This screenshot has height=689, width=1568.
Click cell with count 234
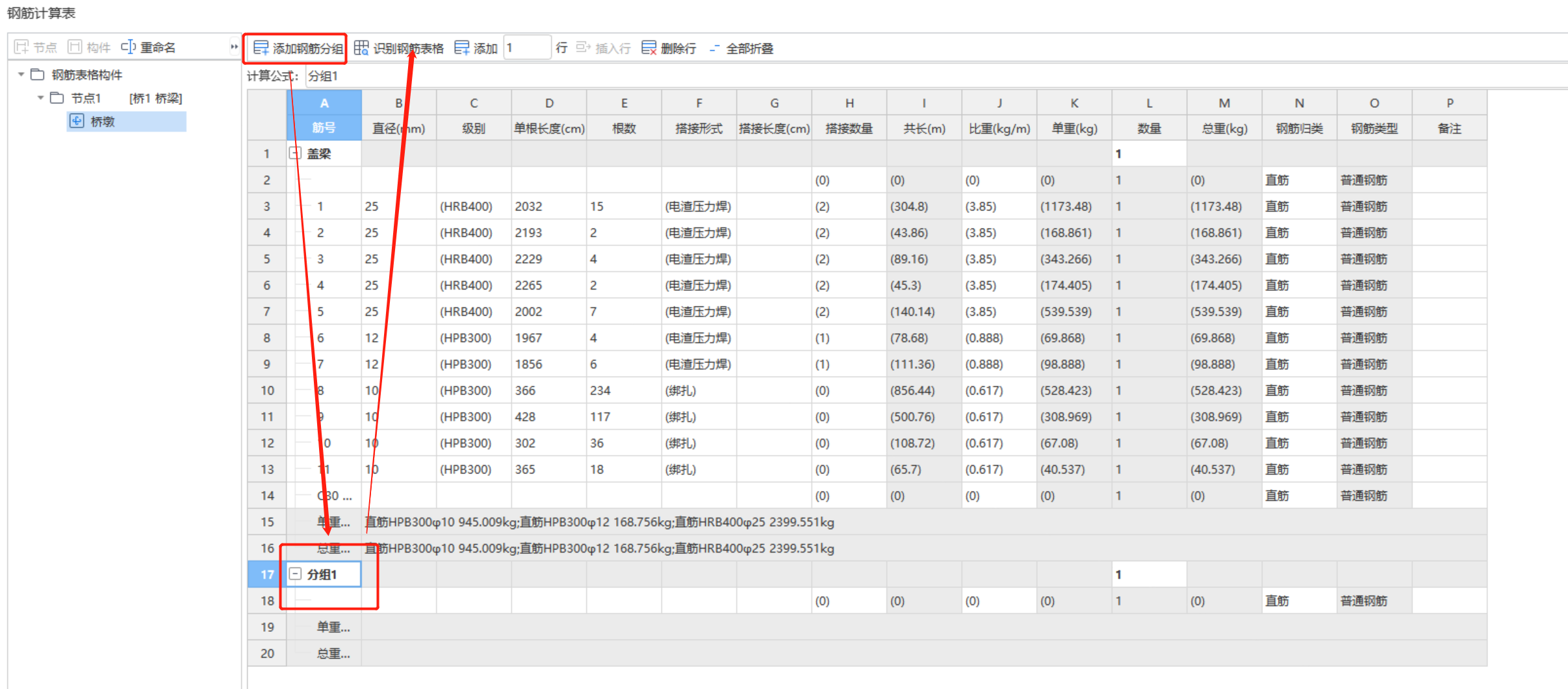(624, 390)
